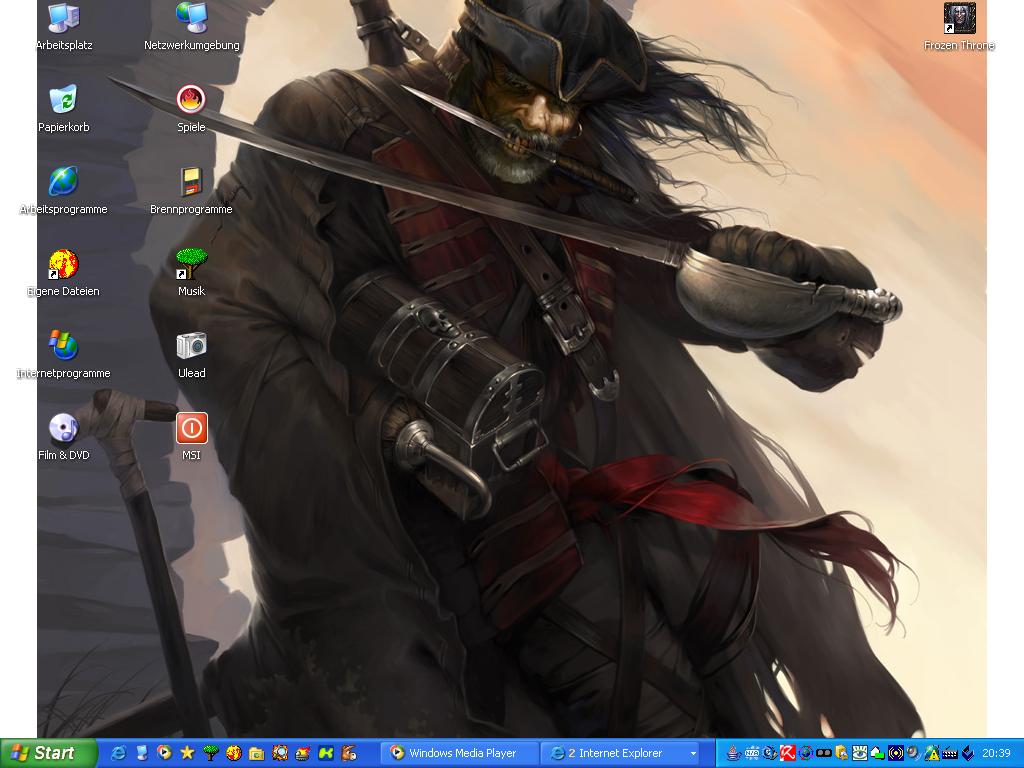
Task: Expand the Internet Explorer group dropdown arrow
Action: [x=694, y=754]
